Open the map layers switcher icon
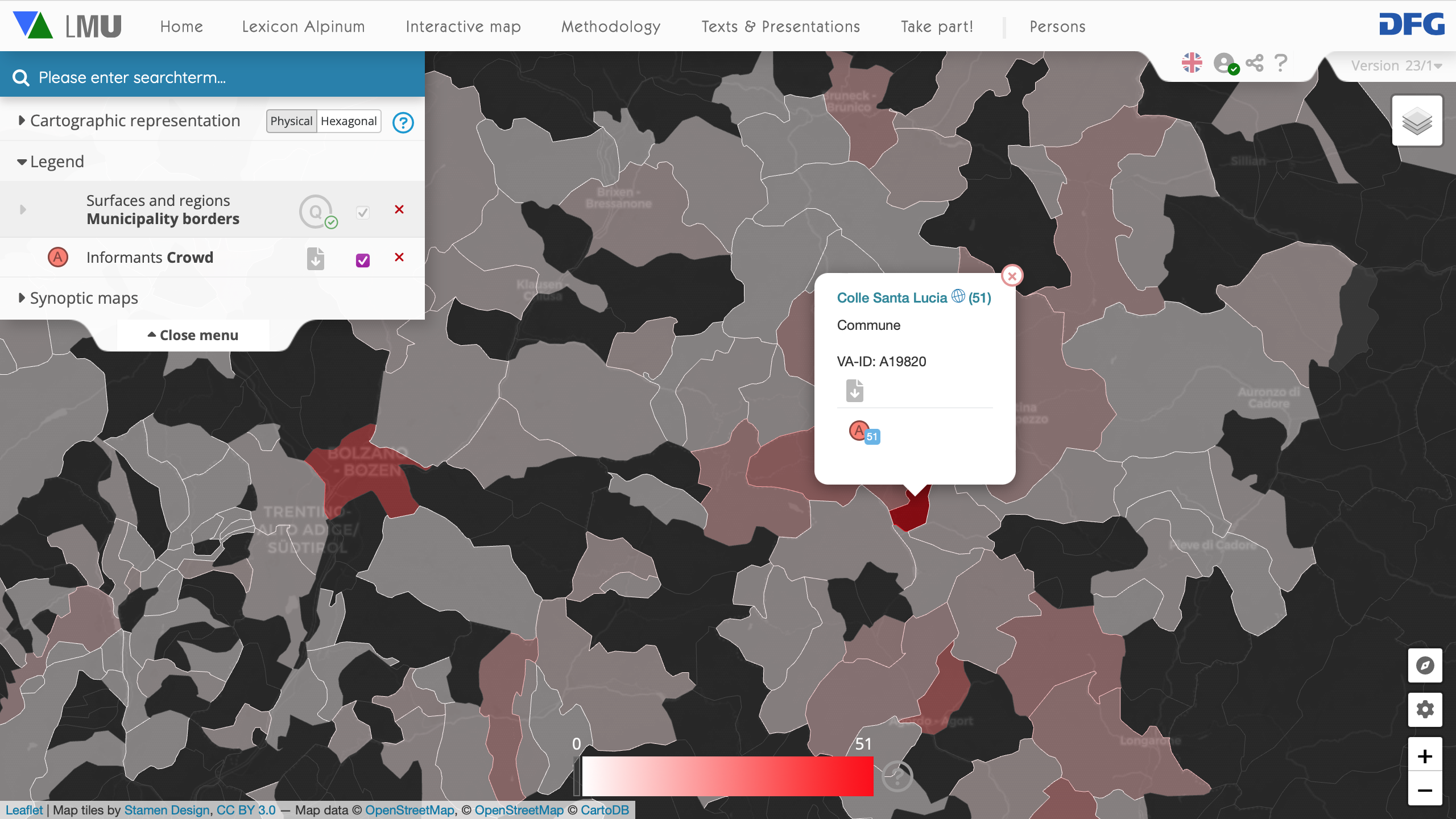This screenshot has height=819, width=1456. [1417, 121]
